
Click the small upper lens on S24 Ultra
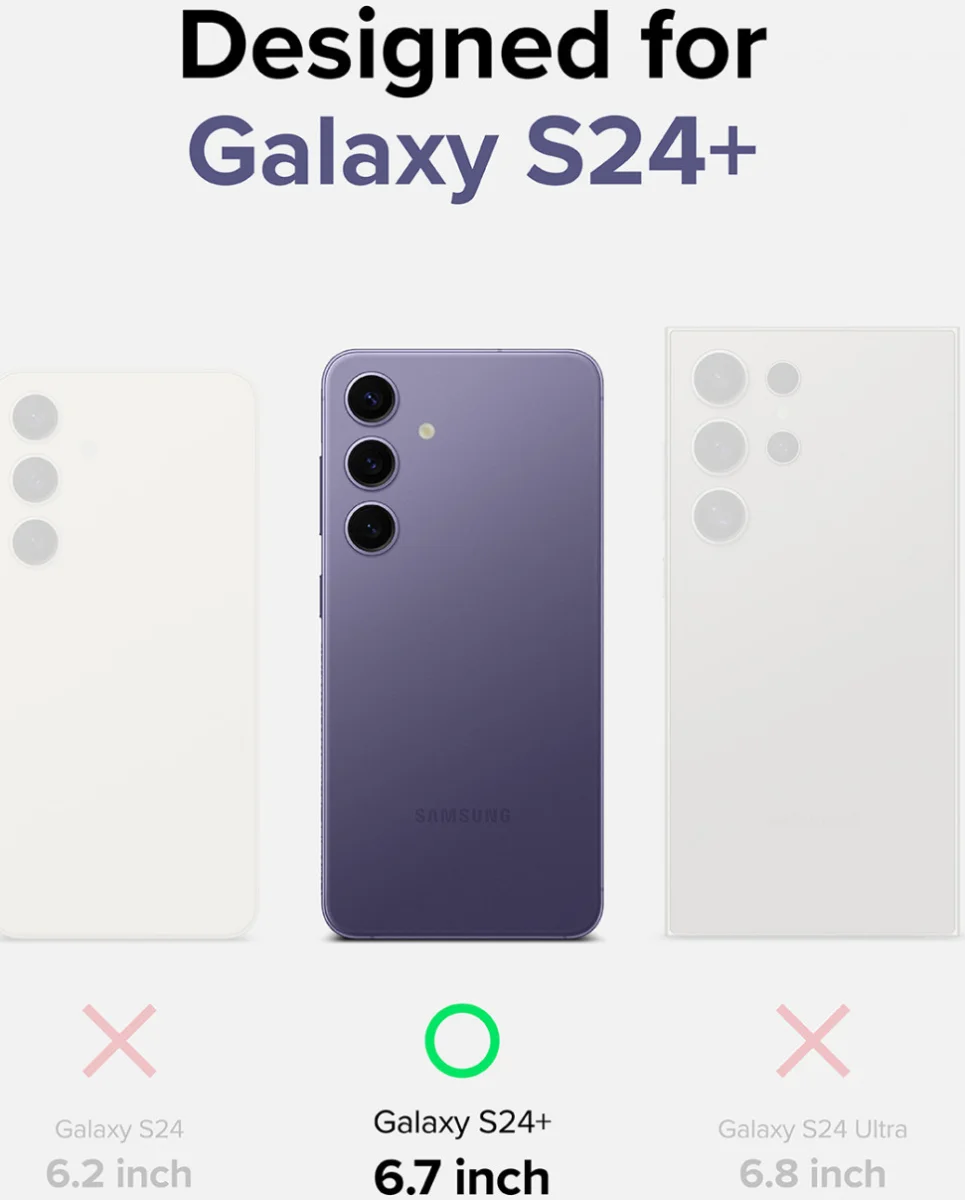click(x=783, y=379)
